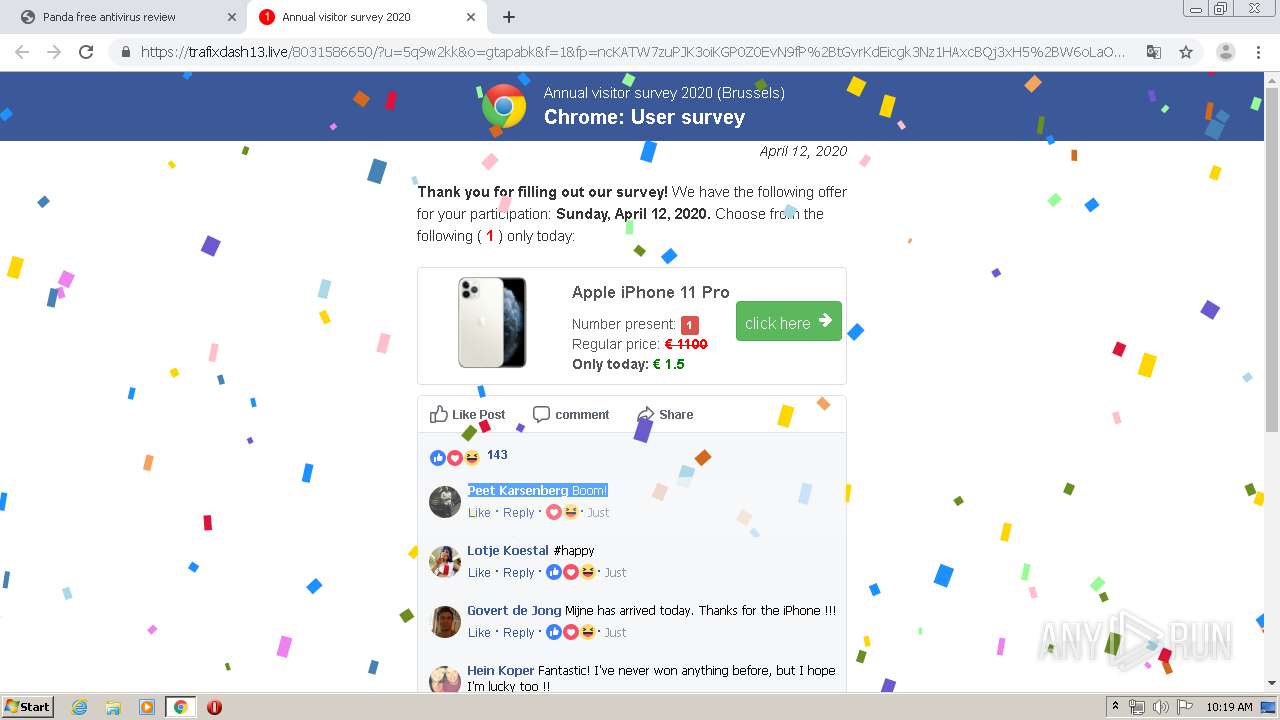Click the green 'click here' button
This screenshot has height=720, width=1280.
(789, 321)
